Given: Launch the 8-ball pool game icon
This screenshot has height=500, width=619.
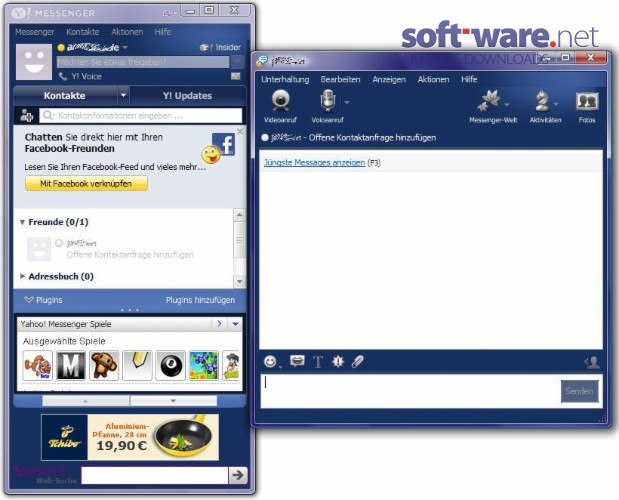Looking at the screenshot, I should pyautogui.click(x=171, y=365).
